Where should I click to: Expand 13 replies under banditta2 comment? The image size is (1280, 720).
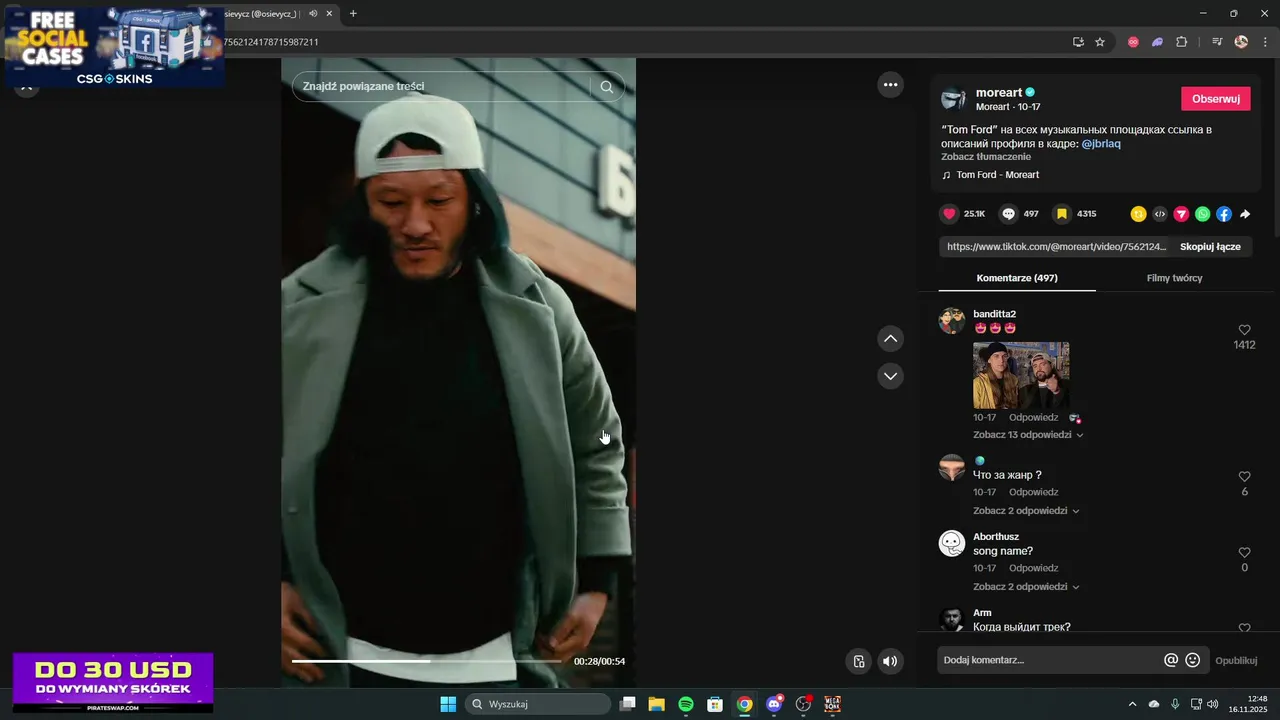coord(1028,435)
